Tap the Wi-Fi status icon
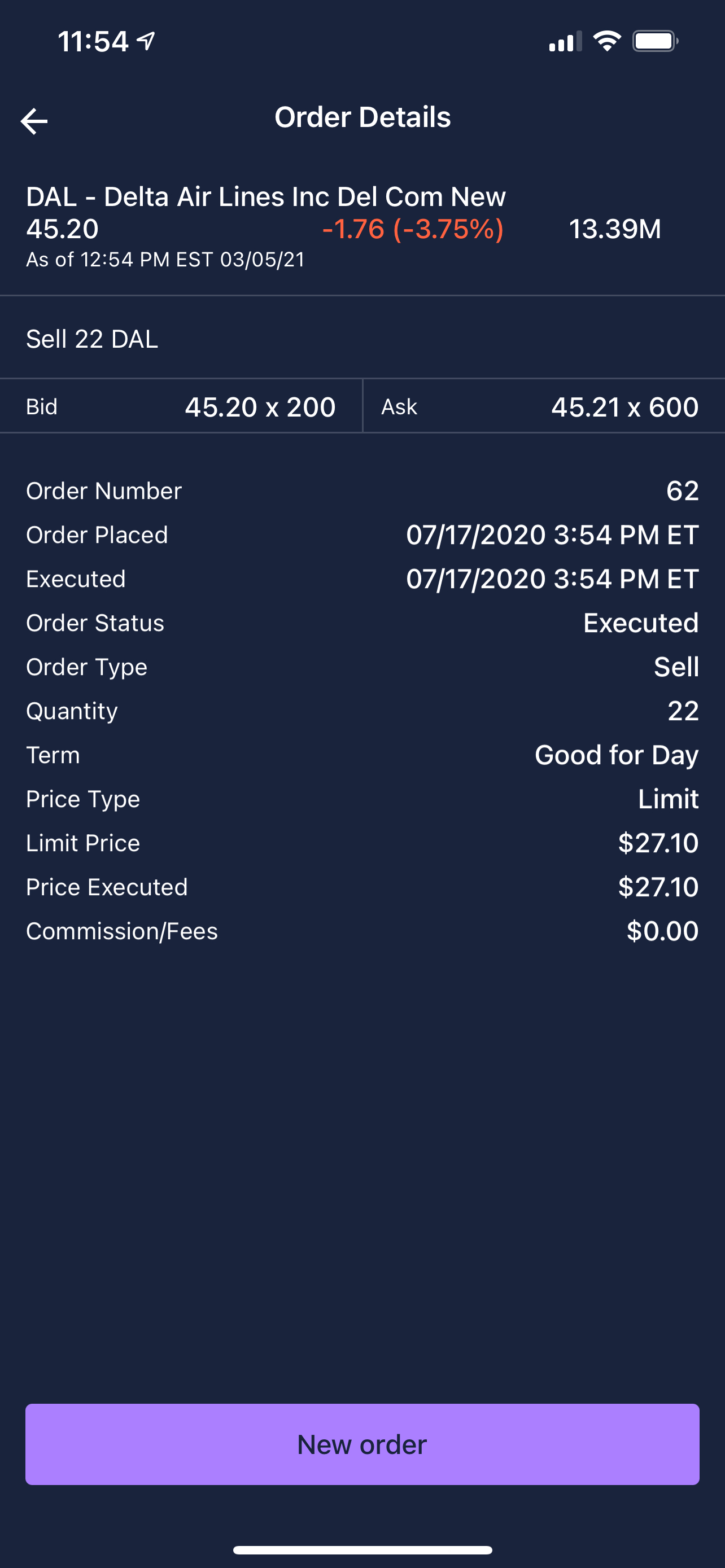 point(607,41)
